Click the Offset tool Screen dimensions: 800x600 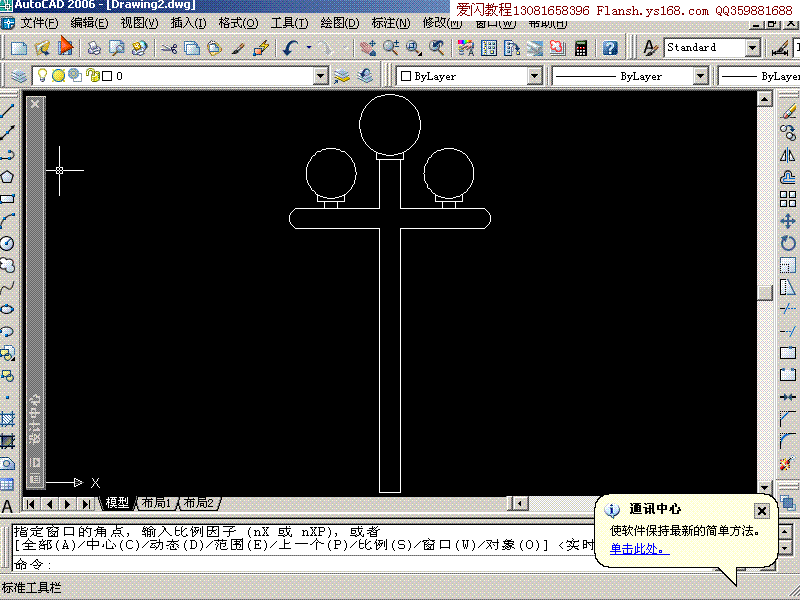pos(788,177)
